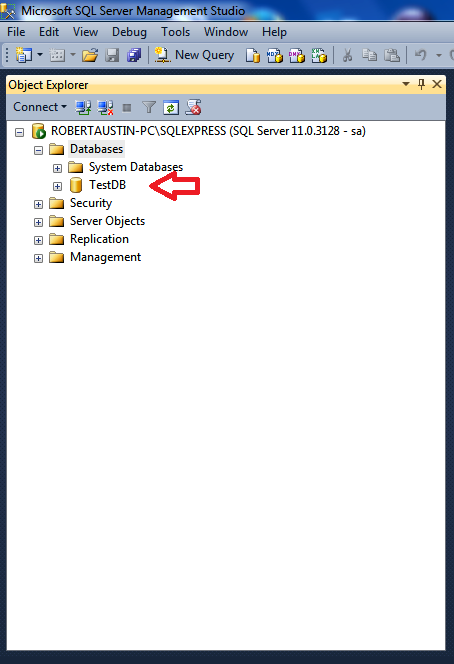Click the Open File folder icon
Image resolution: width=454 pixels, height=664 pixels.
click(x=90, y=55)
